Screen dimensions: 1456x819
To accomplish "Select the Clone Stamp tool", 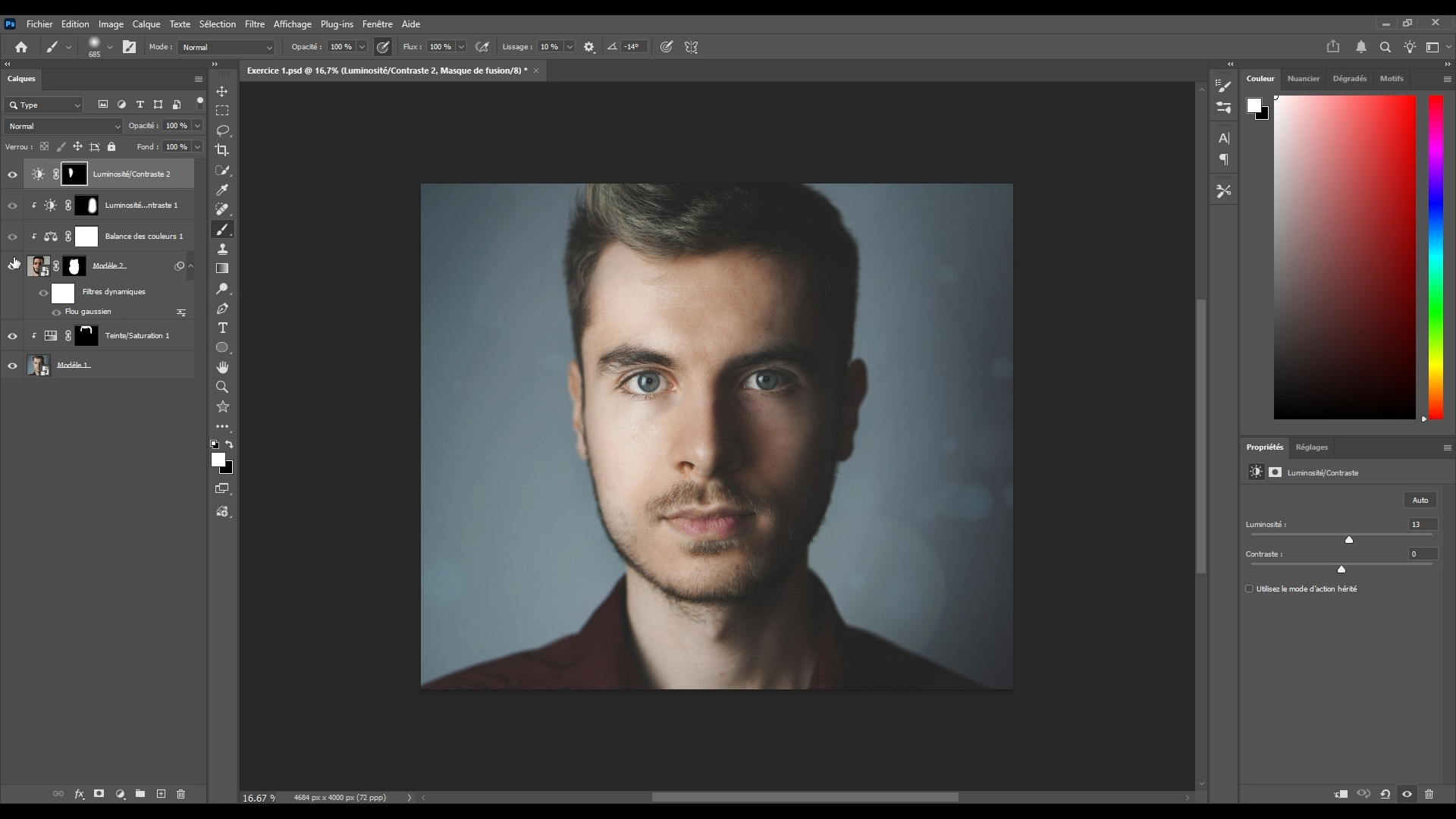I will 222,249.
